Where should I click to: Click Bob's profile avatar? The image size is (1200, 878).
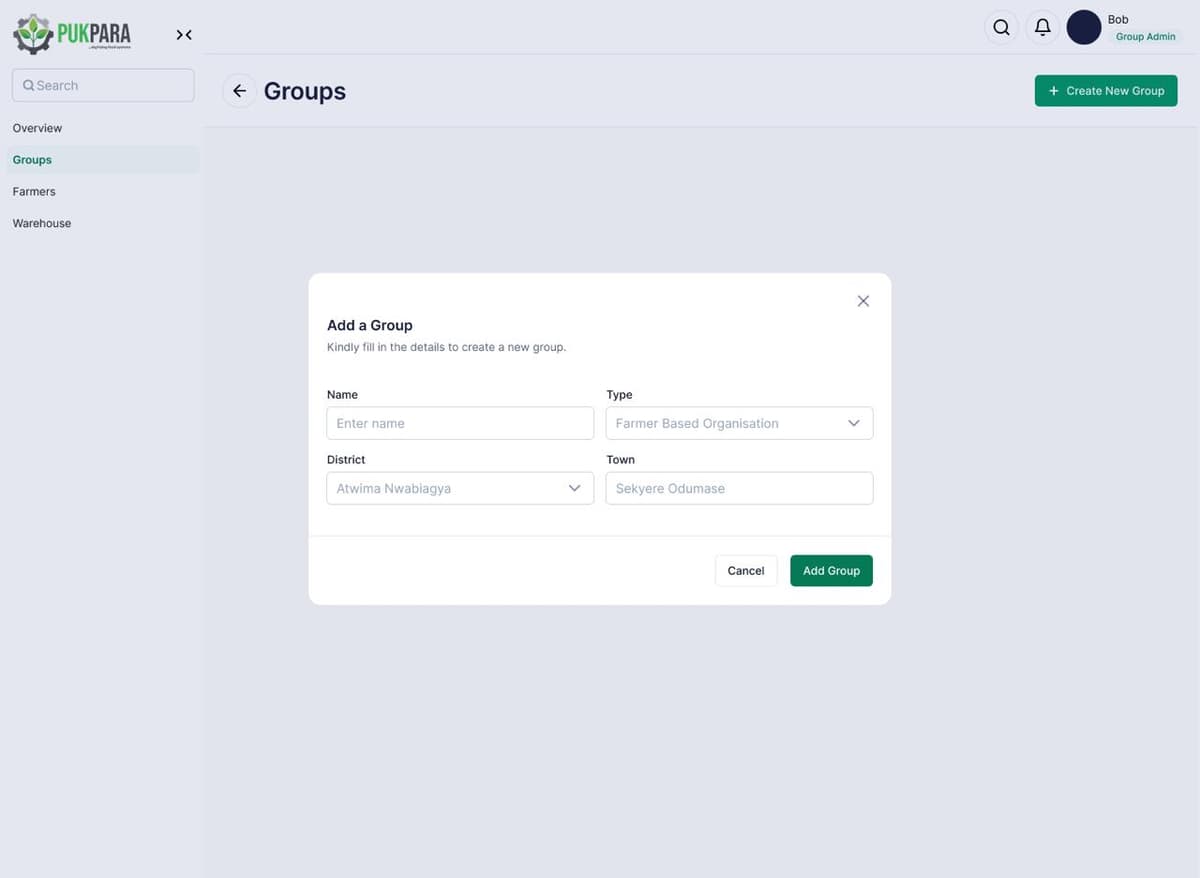click(1084, 27)
